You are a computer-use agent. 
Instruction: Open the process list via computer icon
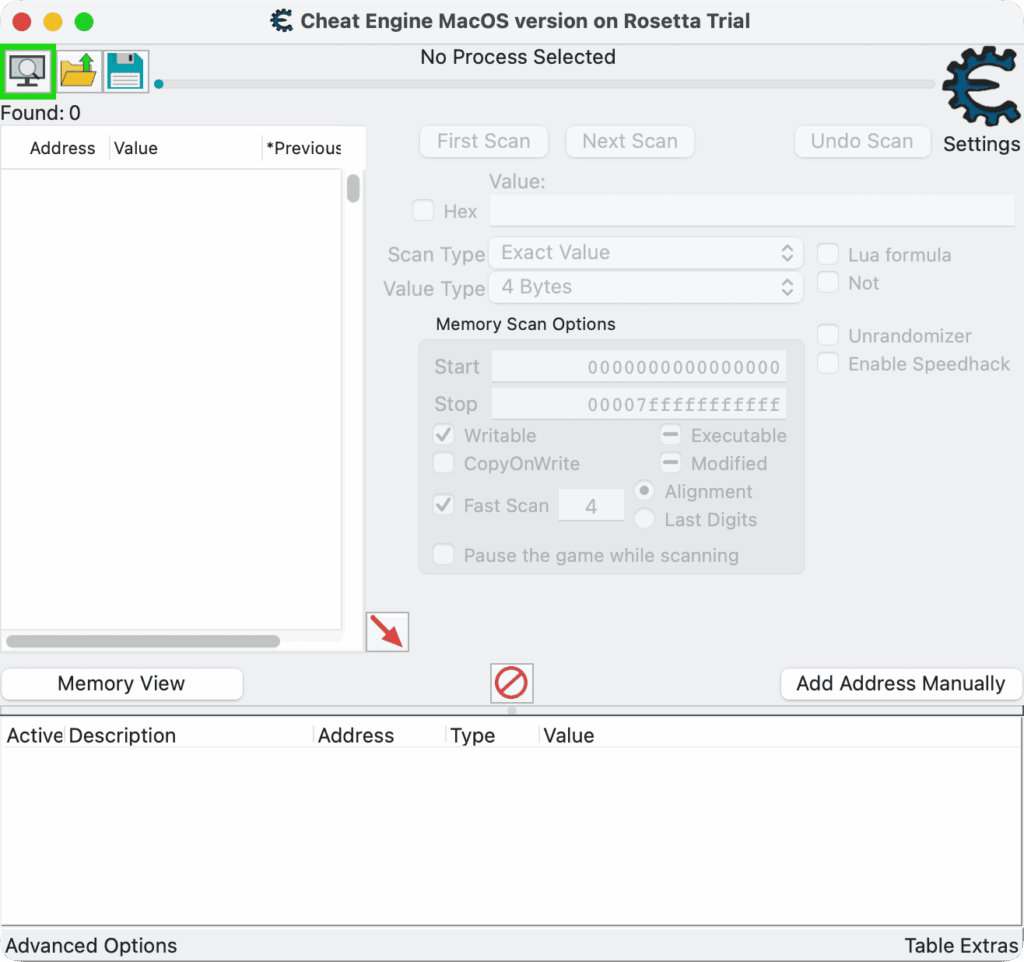tap(28, 70)
